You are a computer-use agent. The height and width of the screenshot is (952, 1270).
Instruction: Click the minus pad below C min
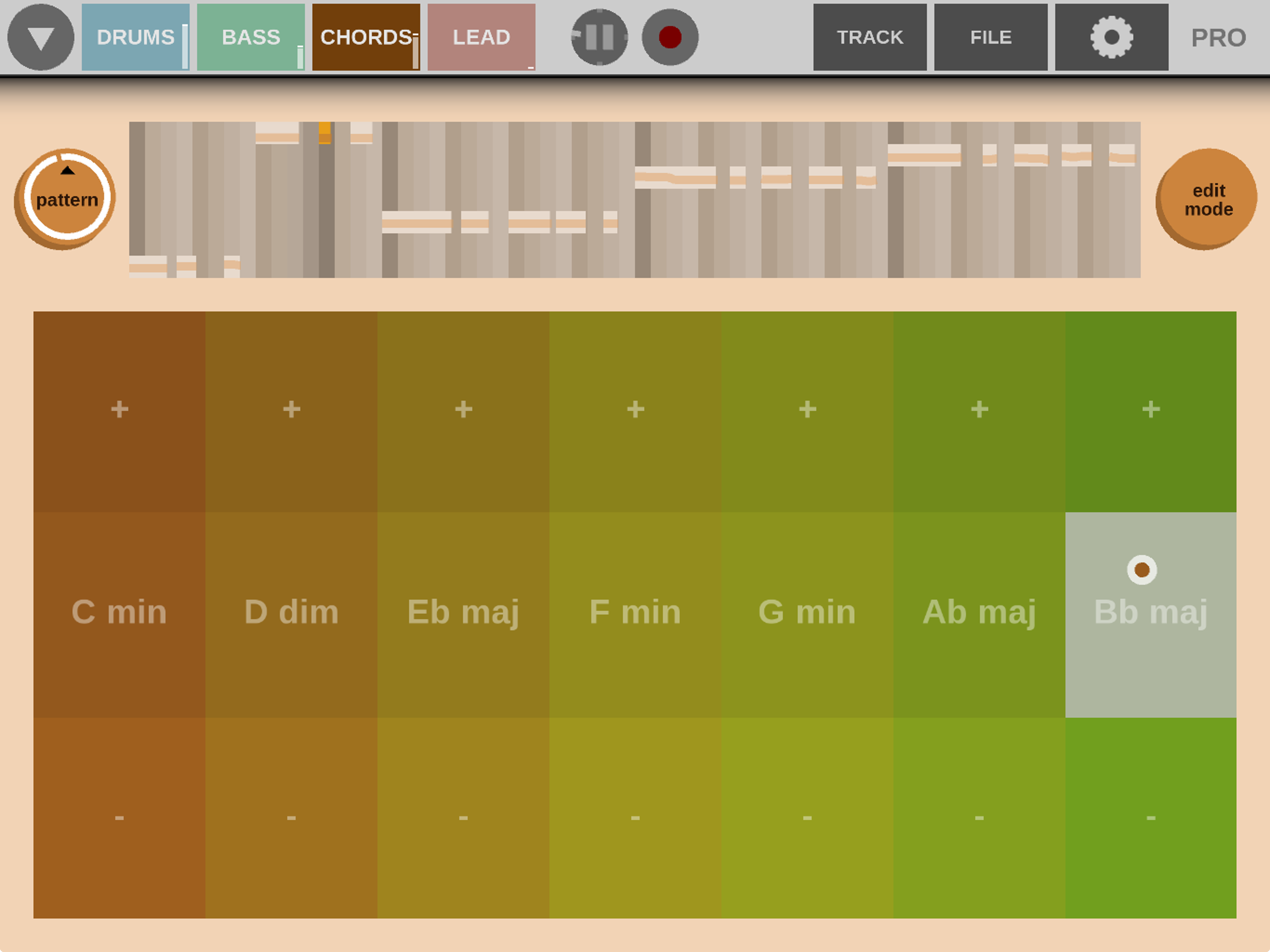(x=119, y=818)
